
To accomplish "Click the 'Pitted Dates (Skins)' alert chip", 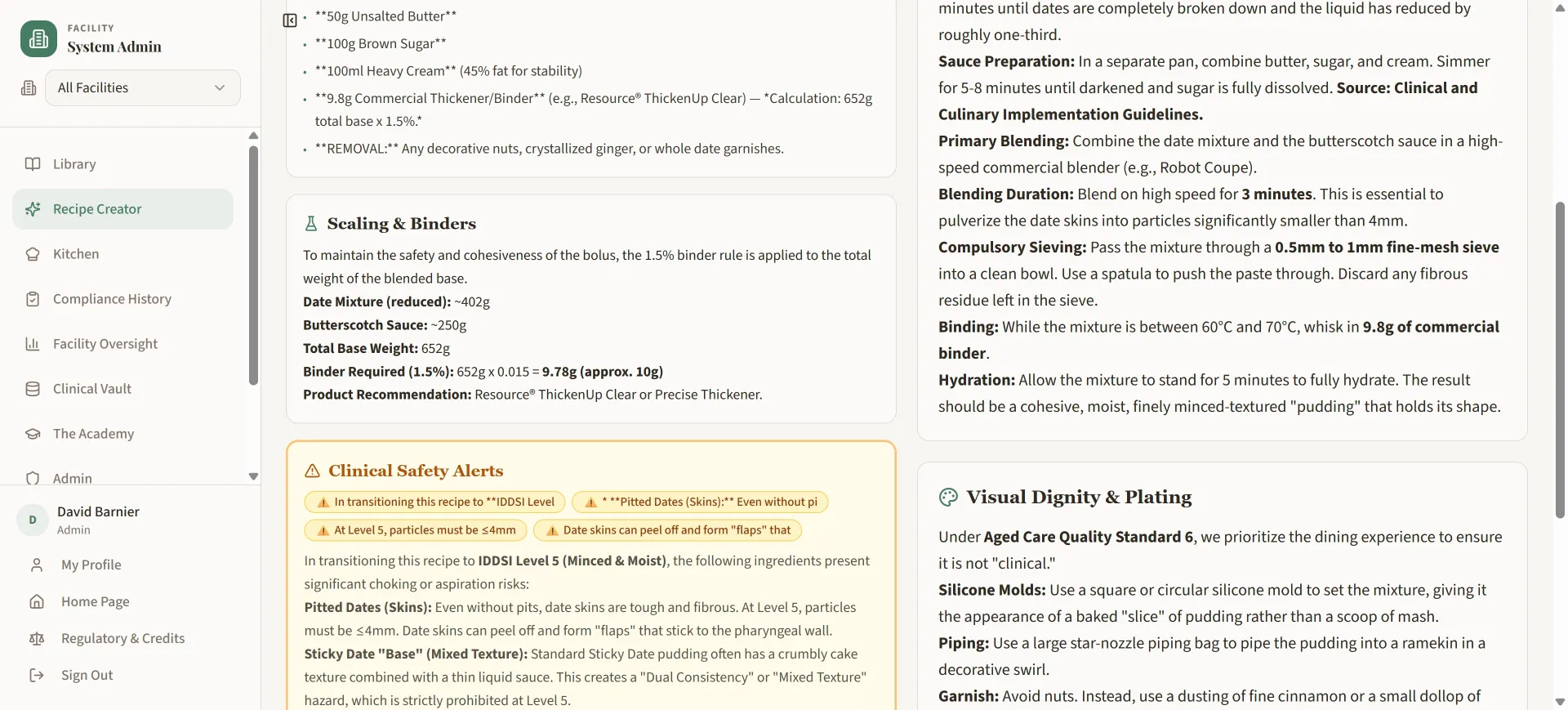I will point(700,502).
